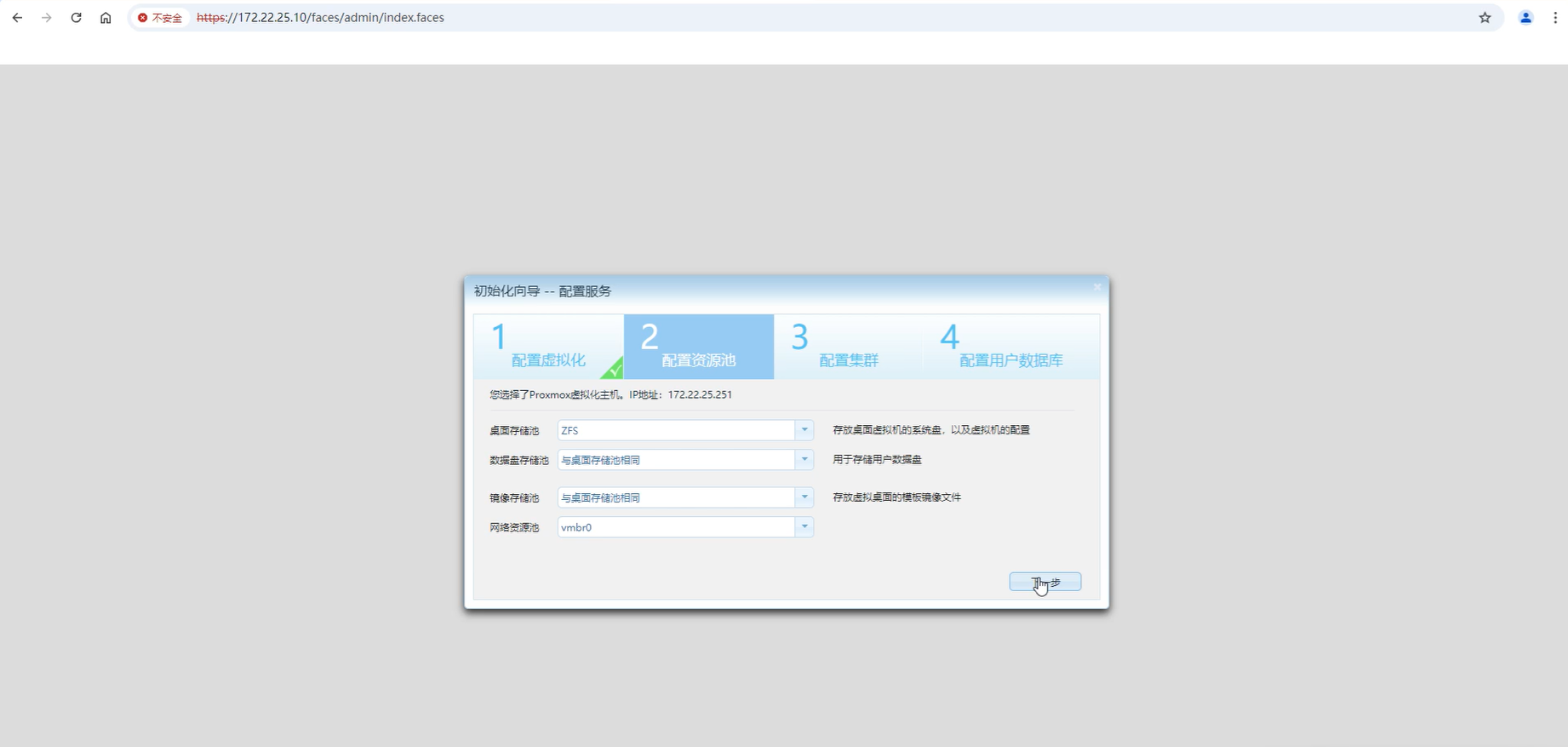Click the 下一步 next button
The width and height of the screenshot is (1568, 747).
coord(1045,582)
